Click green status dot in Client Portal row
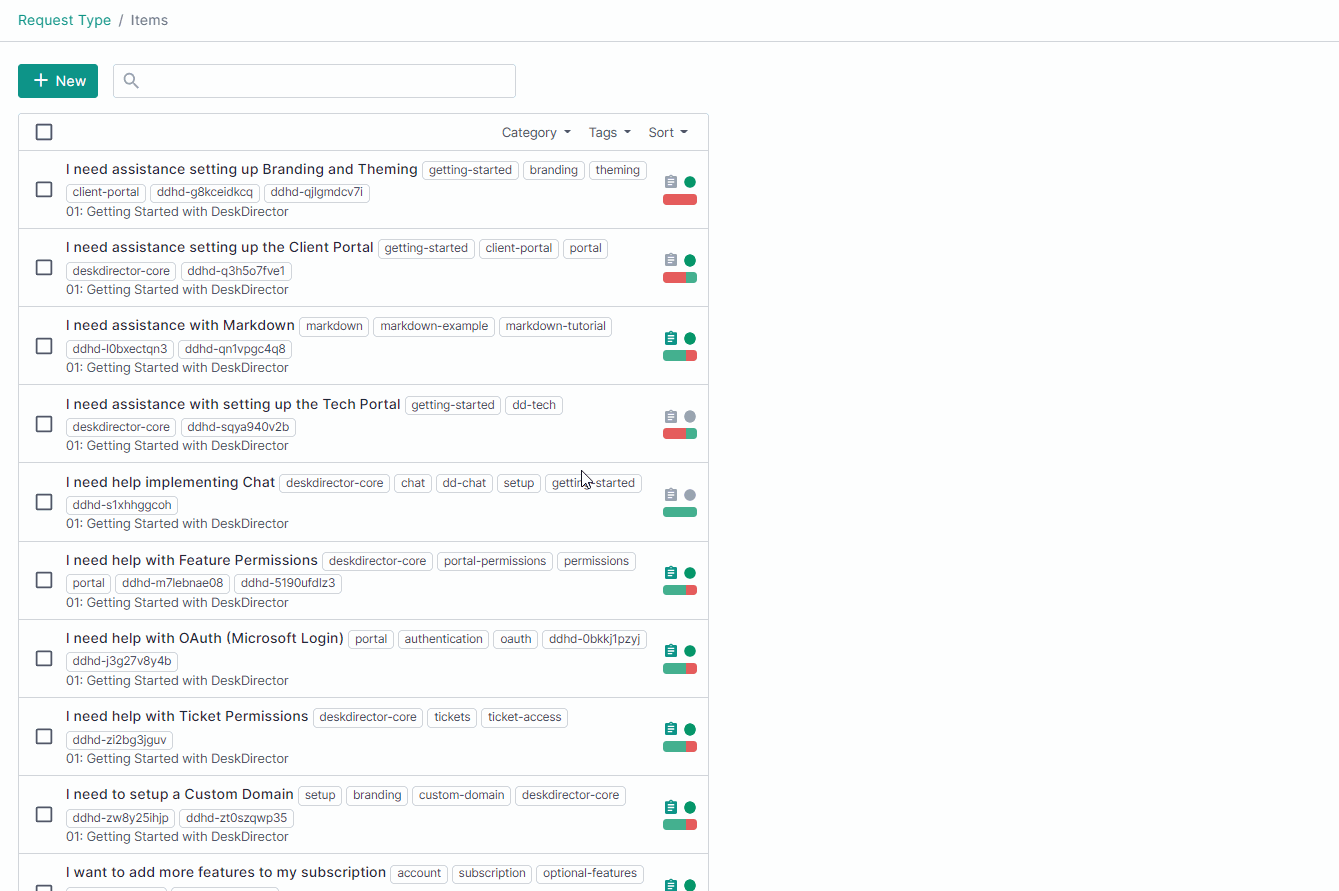1339x891 pixels. coord(690,260)
